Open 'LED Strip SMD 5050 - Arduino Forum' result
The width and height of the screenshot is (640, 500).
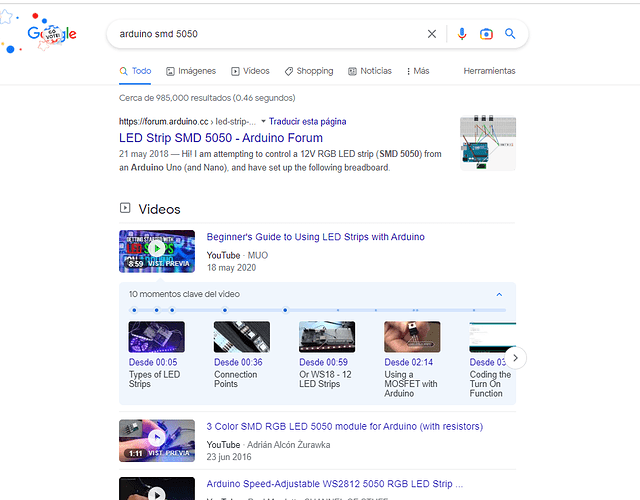pos(221,138)
